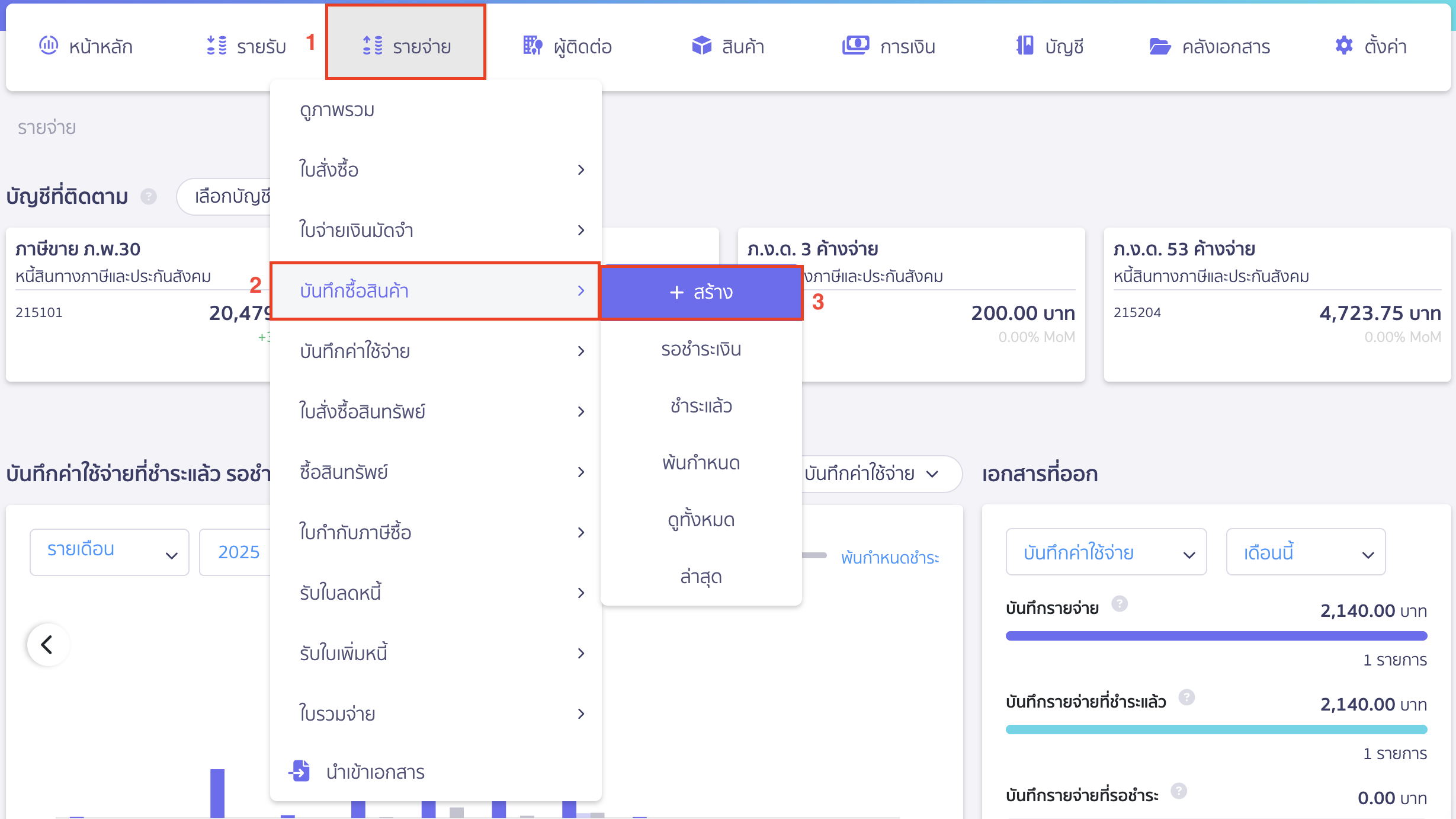Open the ผู้ติดต่อ menu
This screenshot has width=1456, height=819.
click(x=567, y=46)
